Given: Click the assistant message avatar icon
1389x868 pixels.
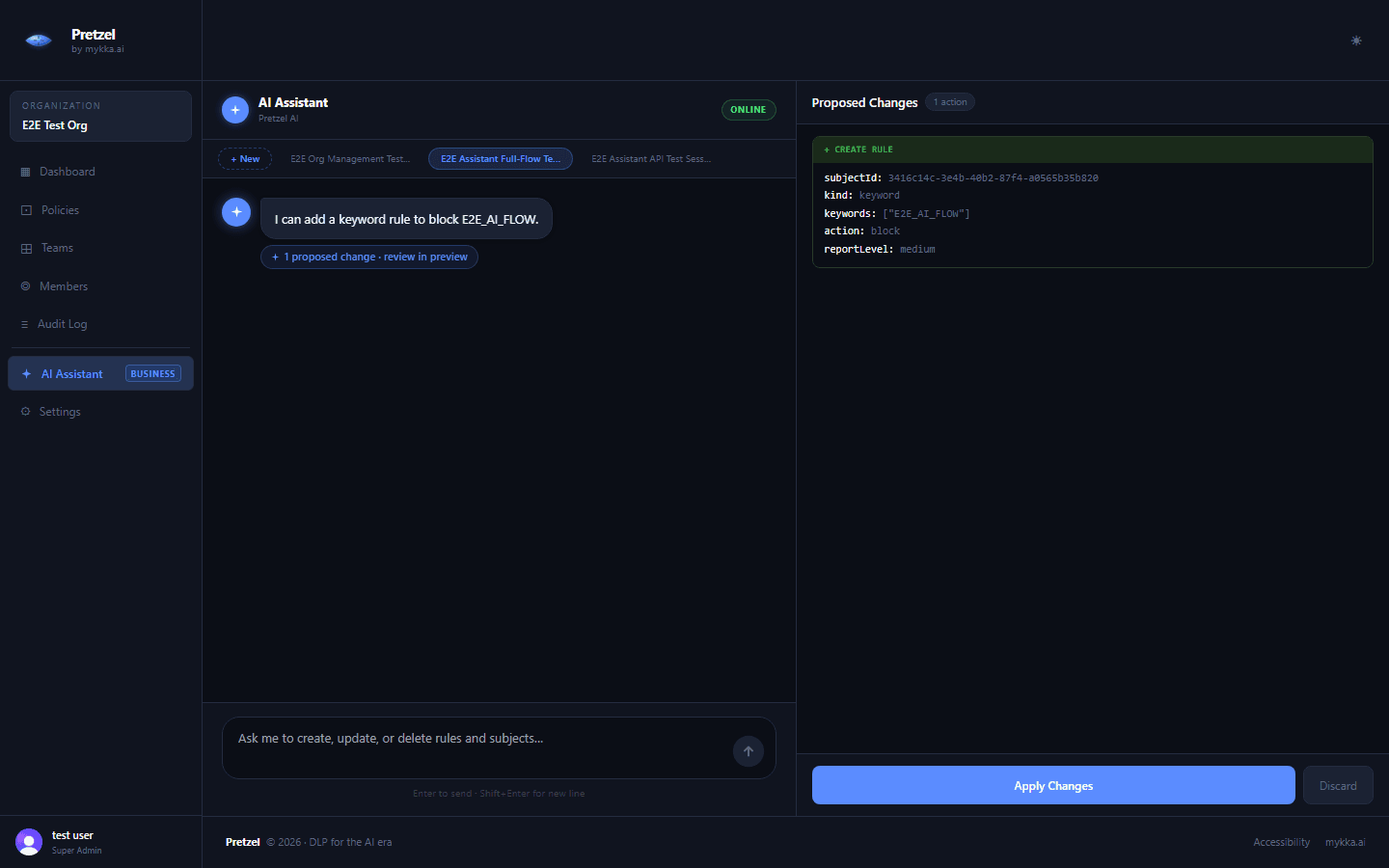Looking at the screenshot, I should tap(236, 212).
